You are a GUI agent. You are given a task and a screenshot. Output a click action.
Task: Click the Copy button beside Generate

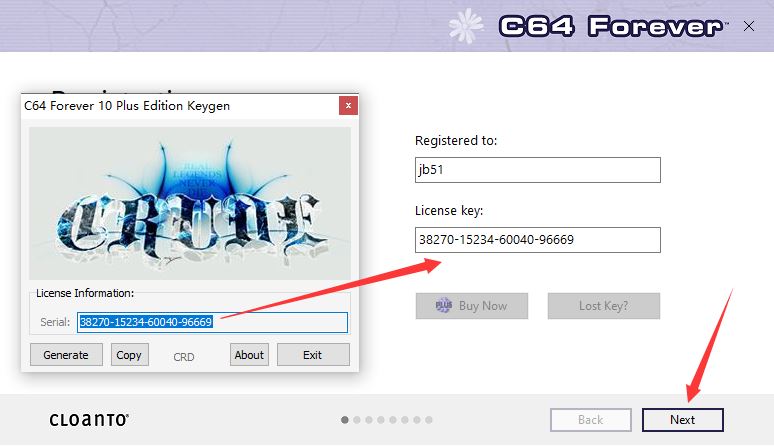[x=129, y=355]
